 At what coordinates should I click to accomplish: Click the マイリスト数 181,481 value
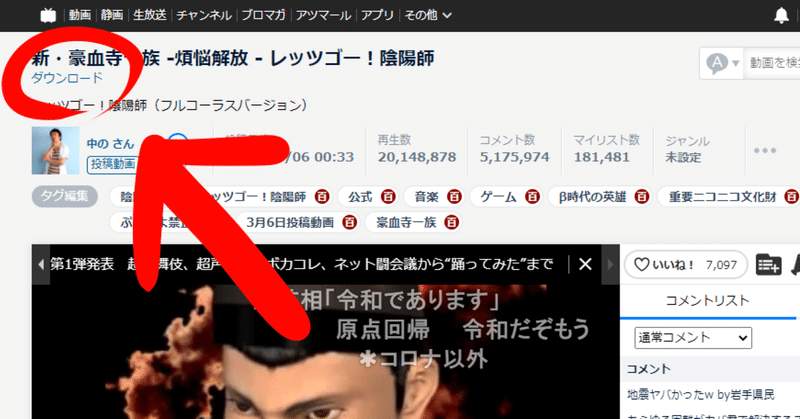[x=602, y=157]
